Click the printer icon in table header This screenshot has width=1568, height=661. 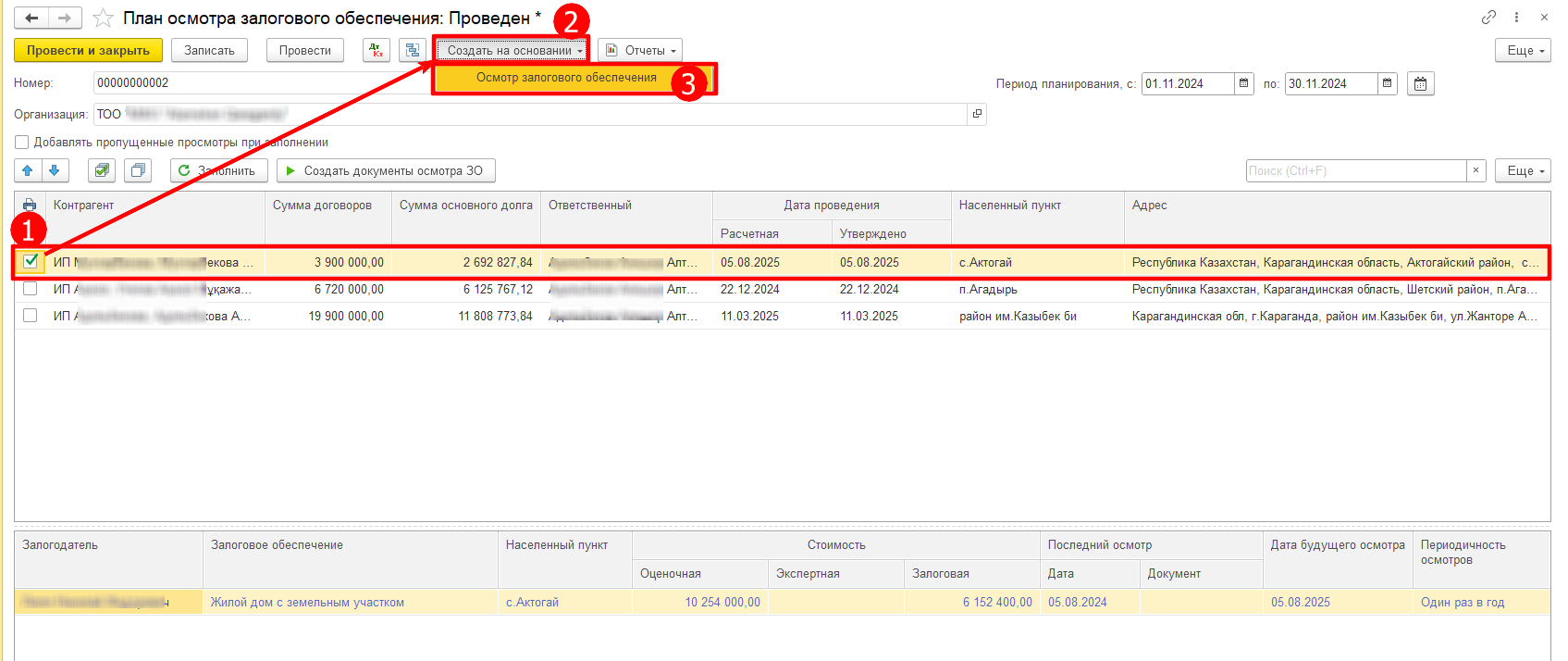coord(30,205)
